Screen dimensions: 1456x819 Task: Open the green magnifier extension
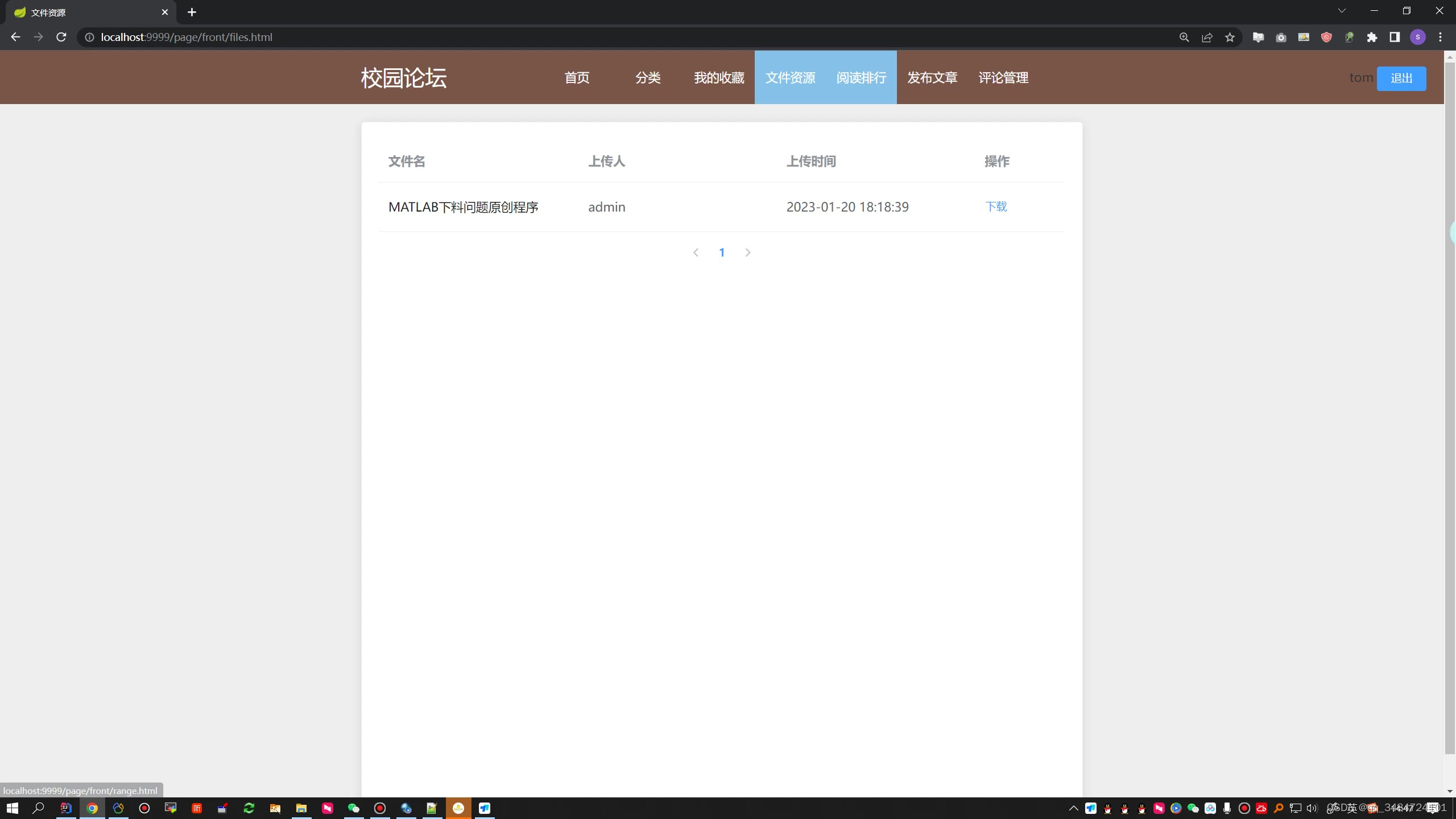coord(1349,37)
